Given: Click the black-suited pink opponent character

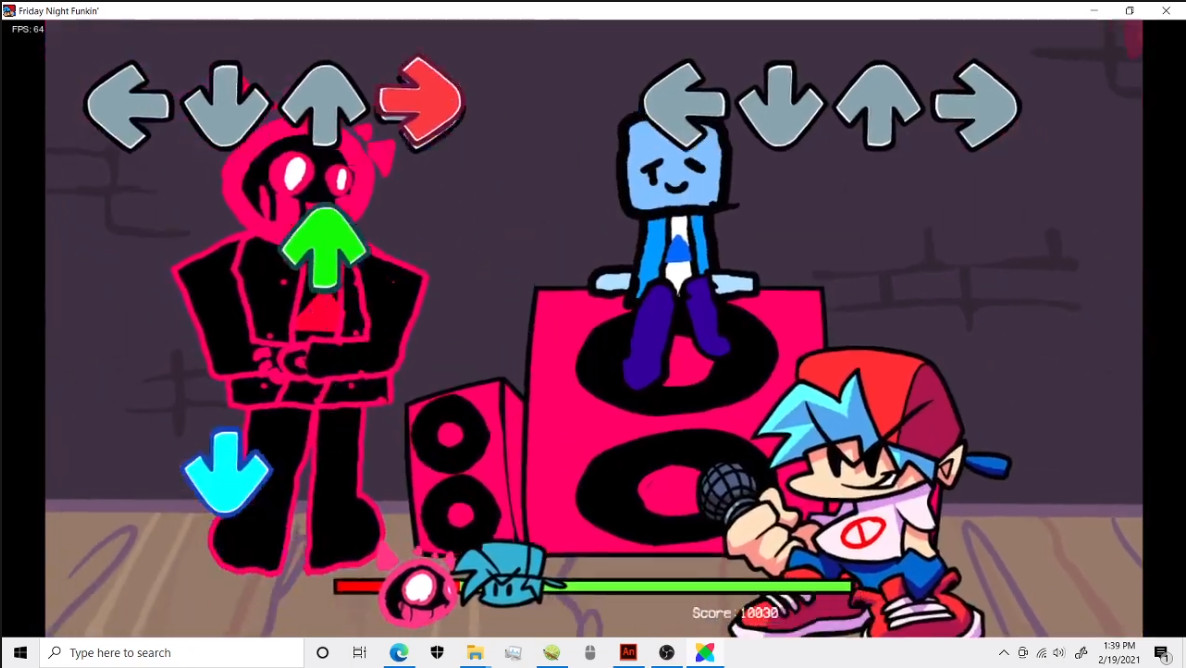Looking at the screenshot, I should pyautogui.click(x=298, y=346).
